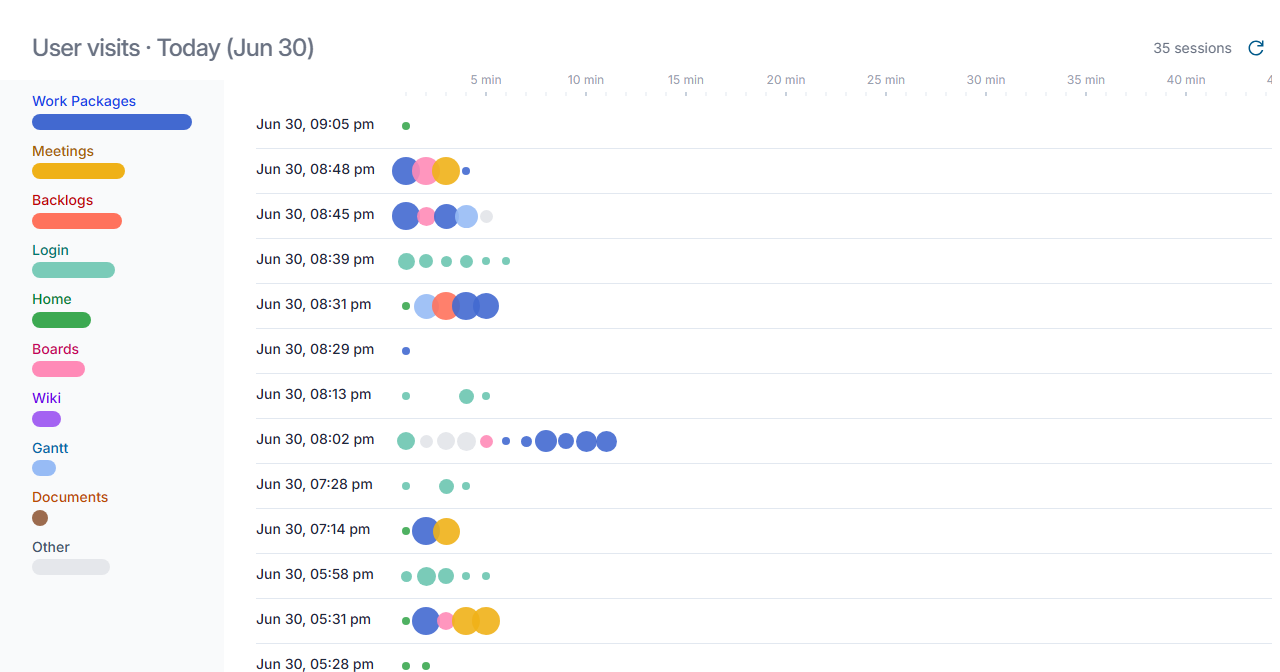Image resolution: width=1280 pixels, height=672 pixels.
Task: Click the blue Work Packages bubble in 05:31 pm row
Action: [x=426, y=621]
